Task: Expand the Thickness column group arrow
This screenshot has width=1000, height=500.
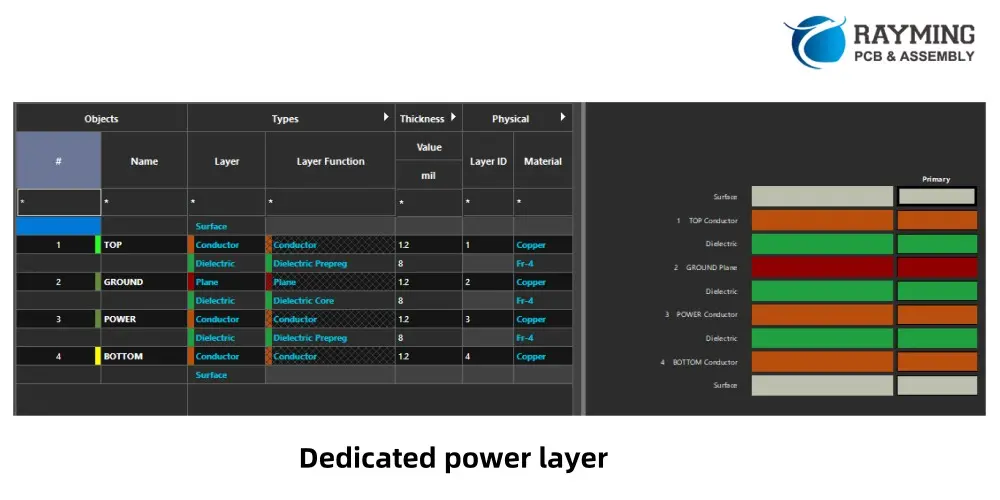Action: 453,118
